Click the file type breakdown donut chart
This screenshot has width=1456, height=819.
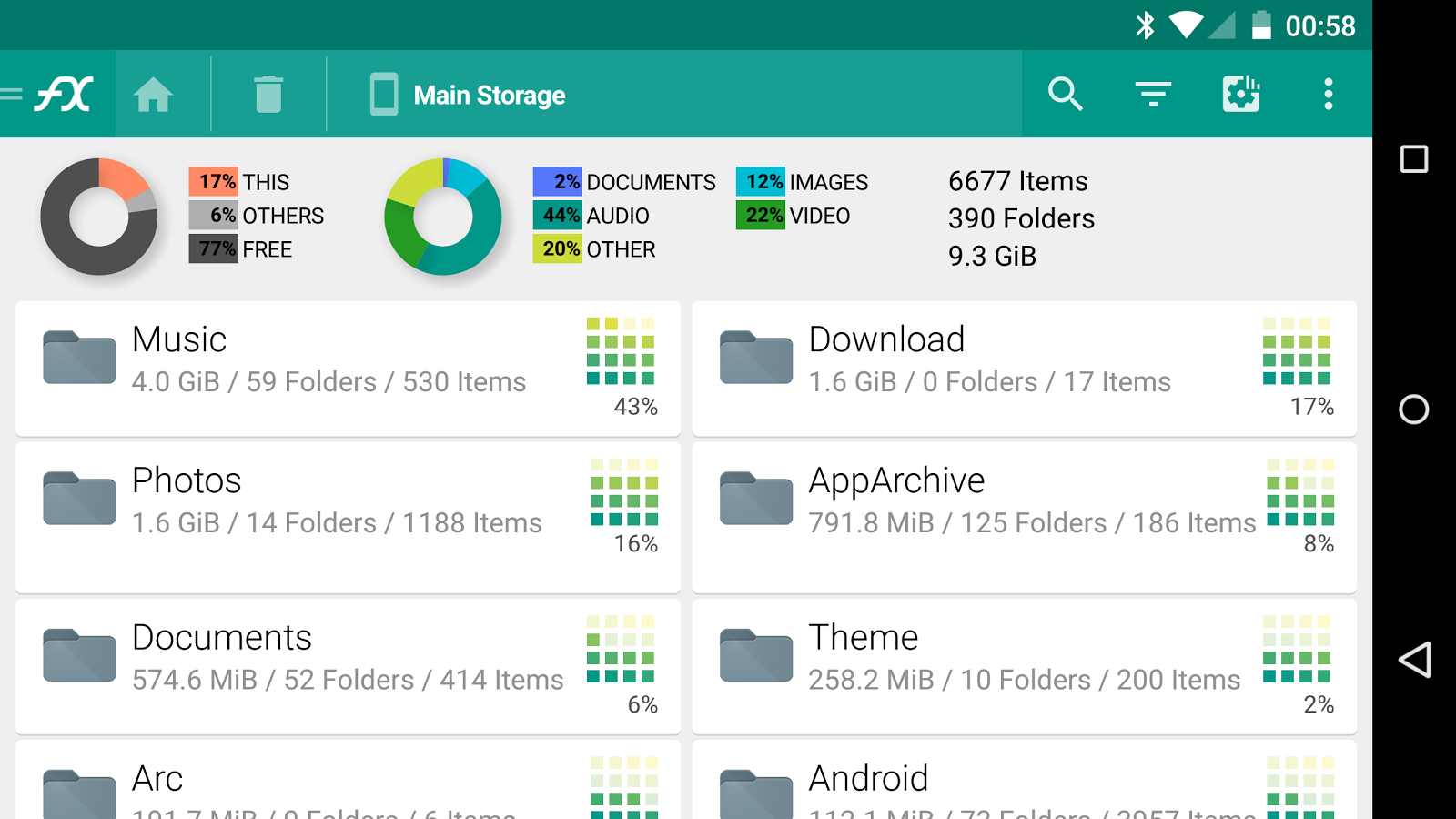(443, 217)
